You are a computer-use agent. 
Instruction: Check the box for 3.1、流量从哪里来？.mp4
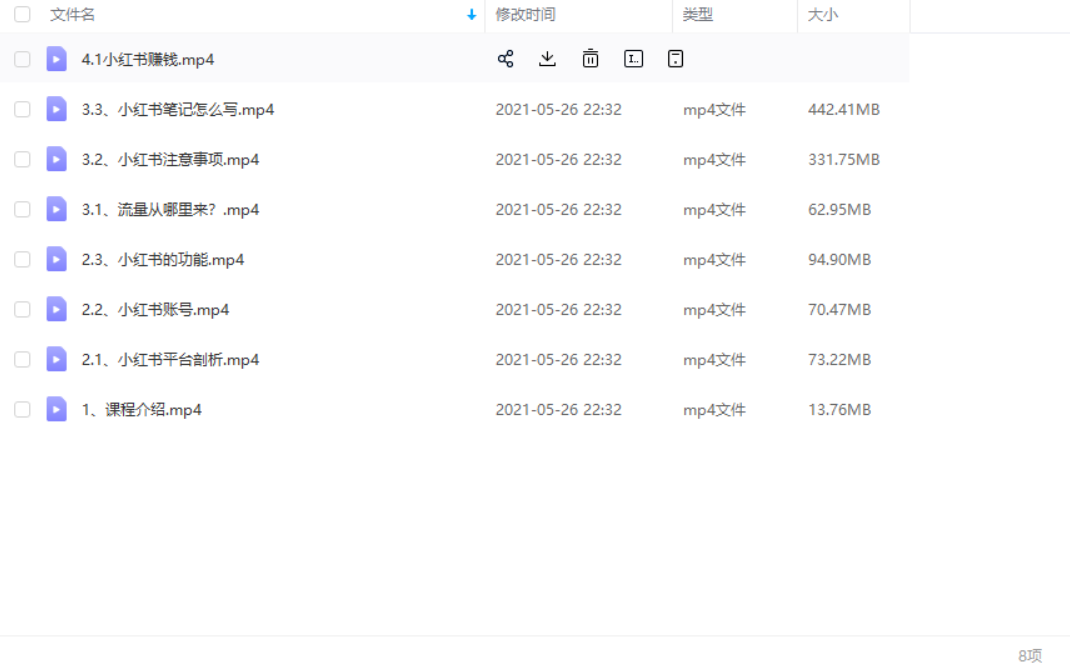[22, 209]
